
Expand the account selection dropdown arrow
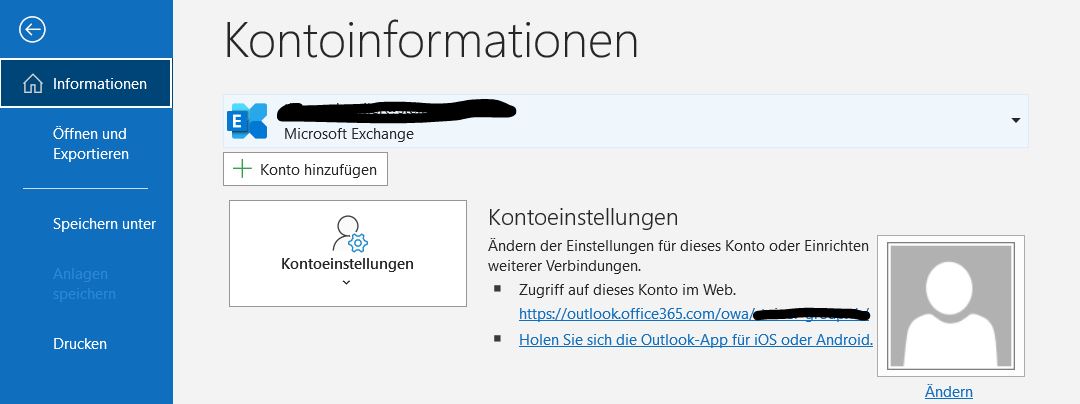coord(1015,120)
